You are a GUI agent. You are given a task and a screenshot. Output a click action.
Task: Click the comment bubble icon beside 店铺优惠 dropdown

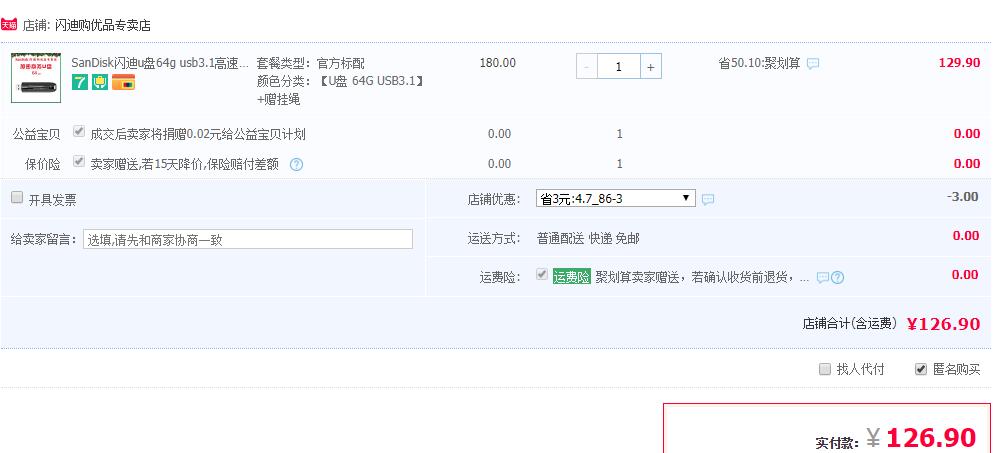point(707,200)
